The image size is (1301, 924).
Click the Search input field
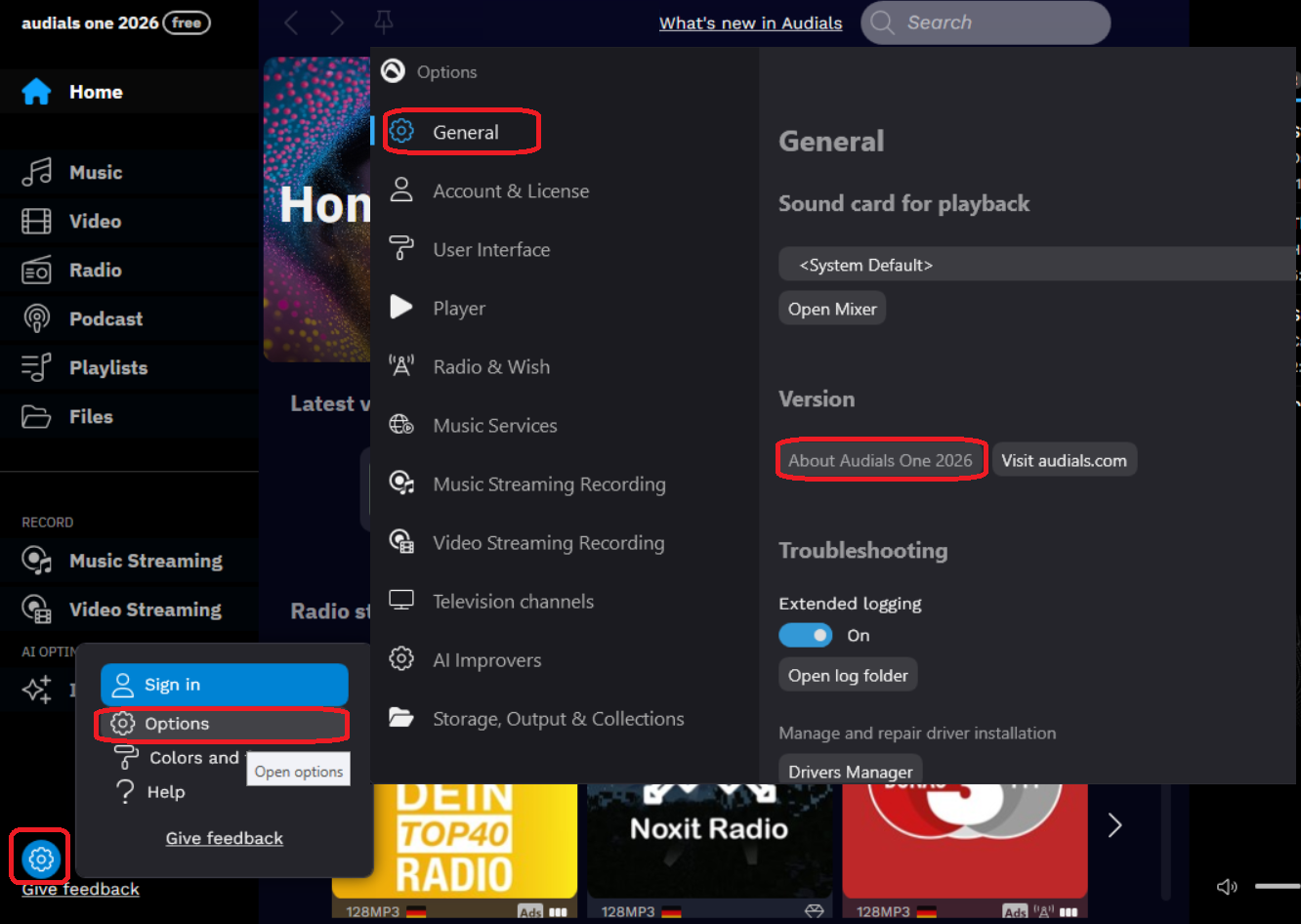coord(986,22)
